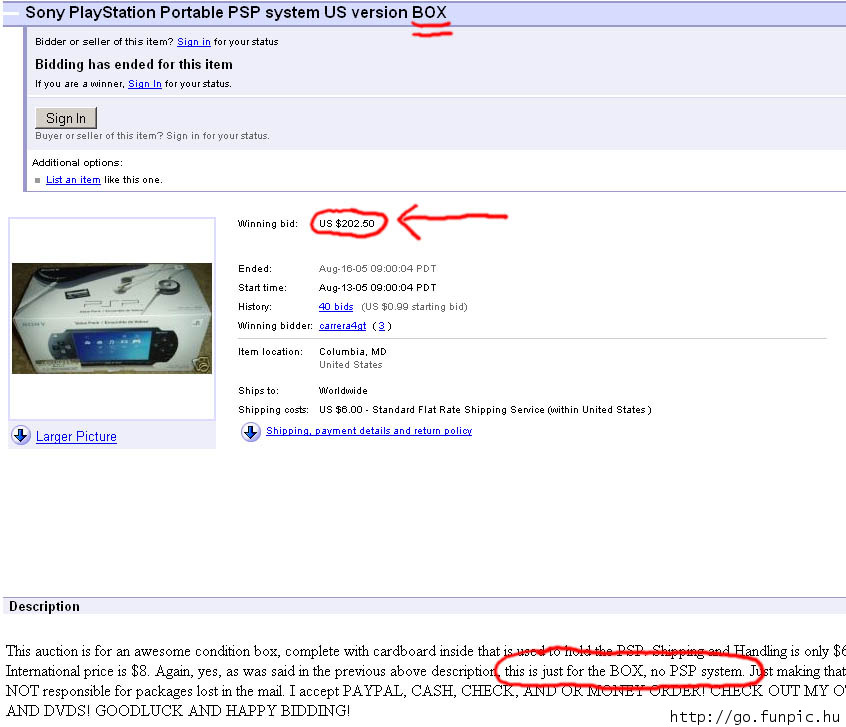
Task: Click the 'US $202.50' winning bid value
Action: point(346,223)
